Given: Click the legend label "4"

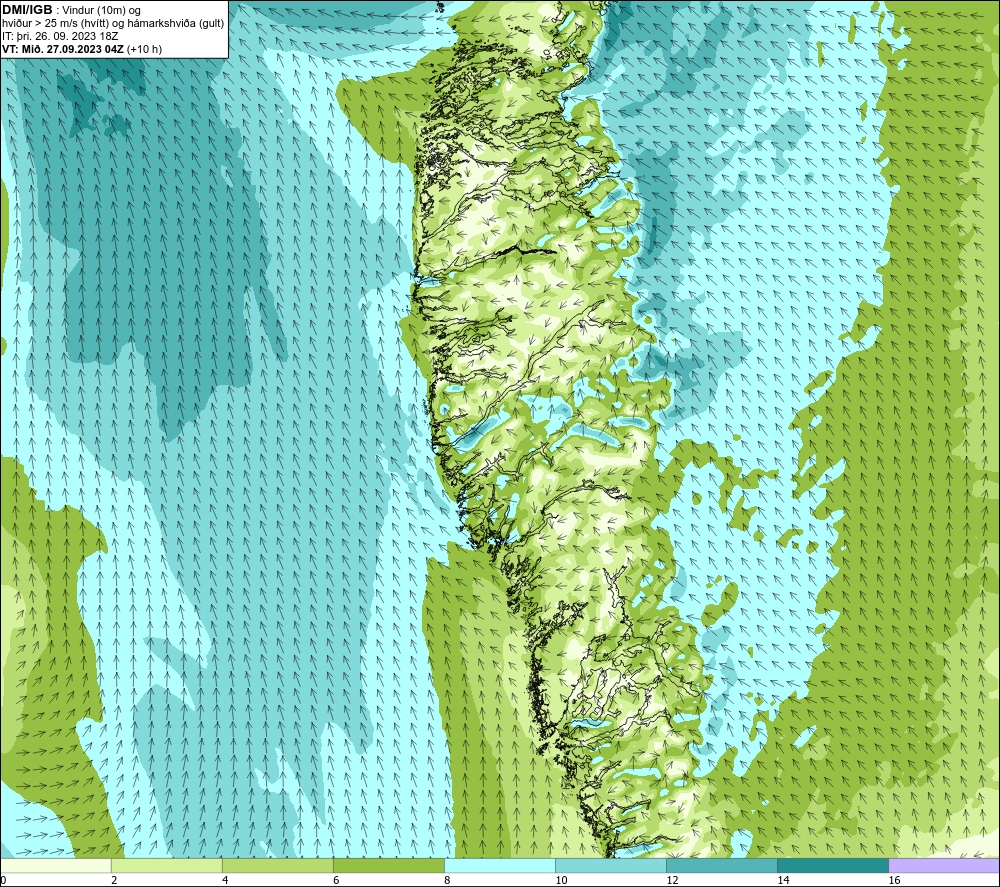Looking at the screenshot, I should (225, 880).
